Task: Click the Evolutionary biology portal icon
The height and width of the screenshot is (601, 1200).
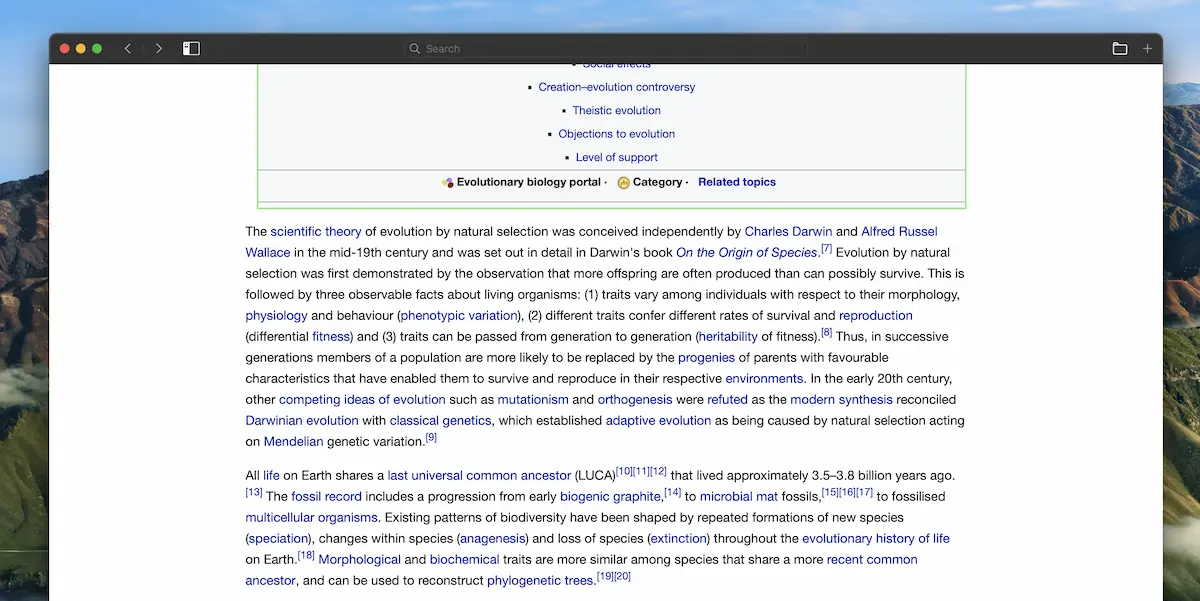Action: point(447,182)
